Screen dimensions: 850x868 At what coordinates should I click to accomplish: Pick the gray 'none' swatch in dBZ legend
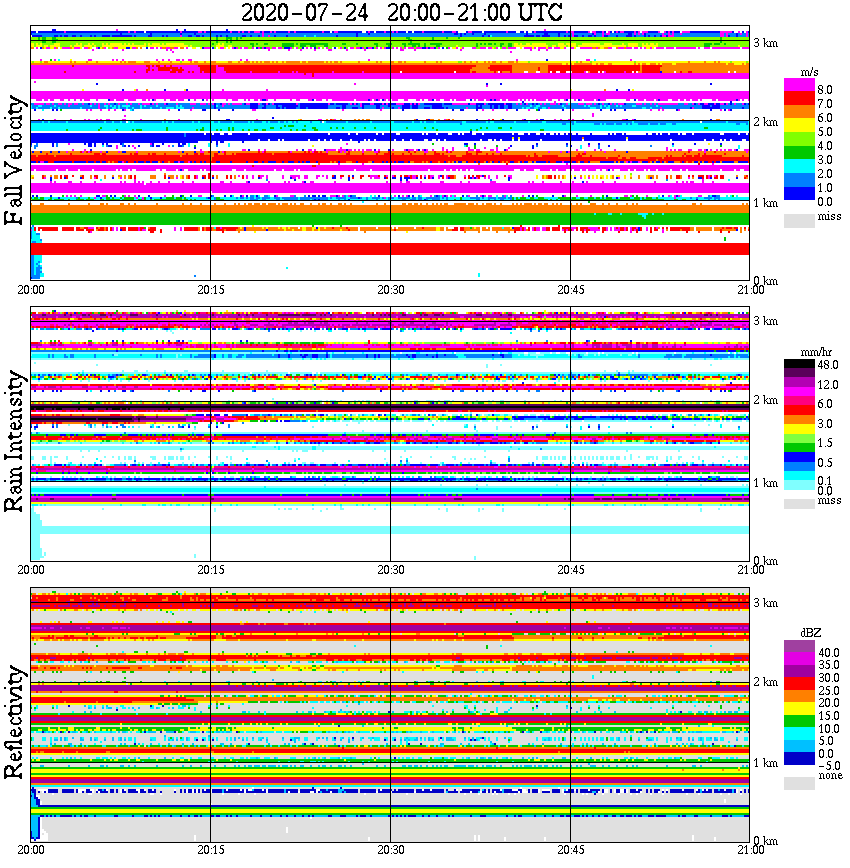tap(799, 783)
